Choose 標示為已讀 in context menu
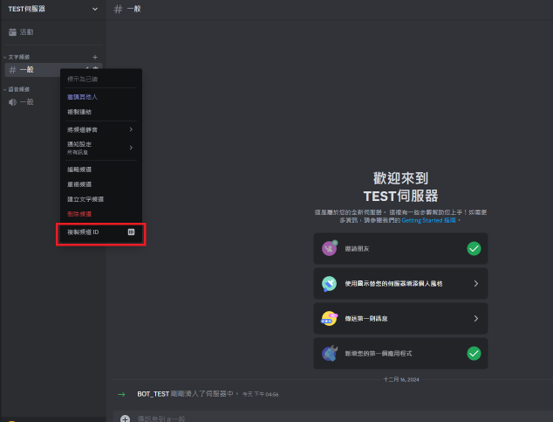The image size is (553, 422). click(83, 79)
